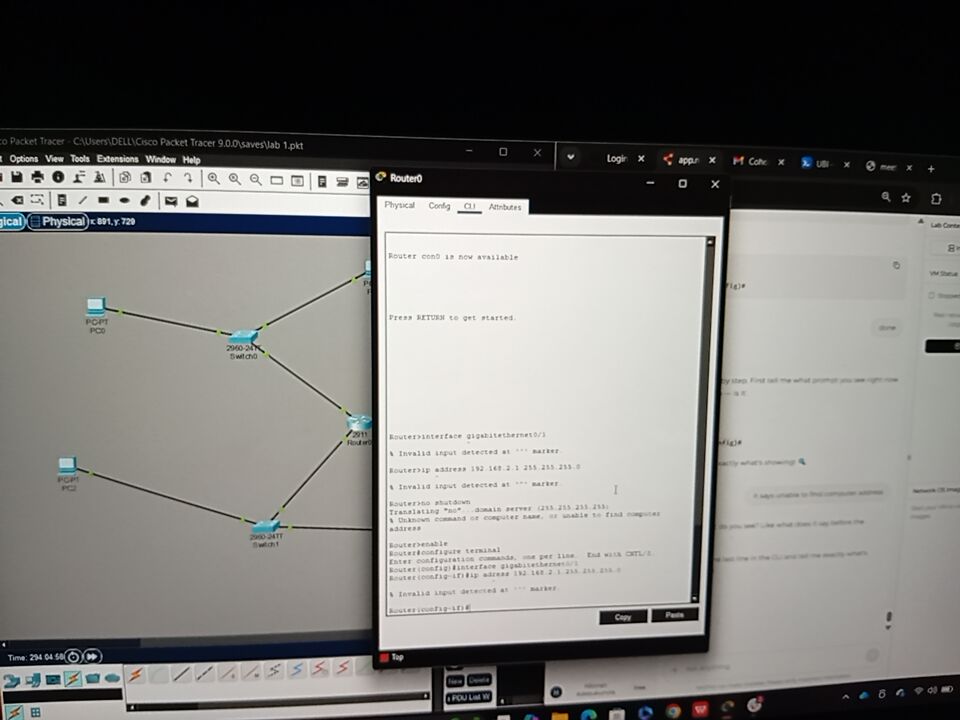
Task: Click the PC2 device on canvas
Action: tap(67, 465)
